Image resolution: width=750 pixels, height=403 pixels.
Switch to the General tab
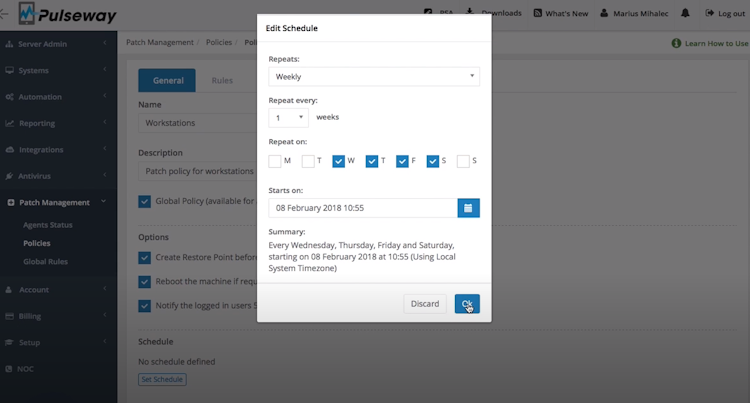(x=167, y=80)
